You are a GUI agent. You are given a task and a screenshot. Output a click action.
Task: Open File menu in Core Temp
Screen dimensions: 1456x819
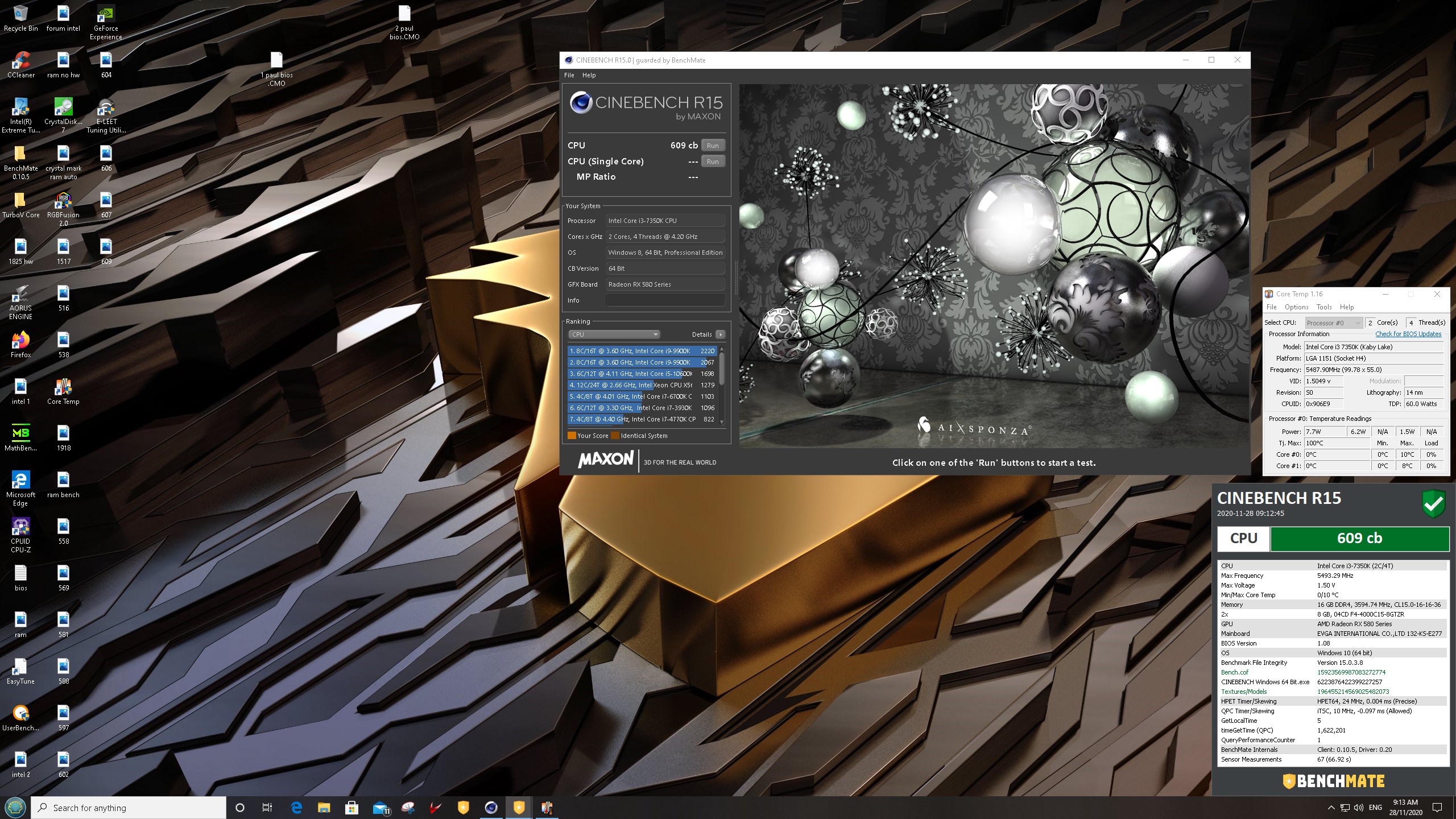tap(1271, 307)
